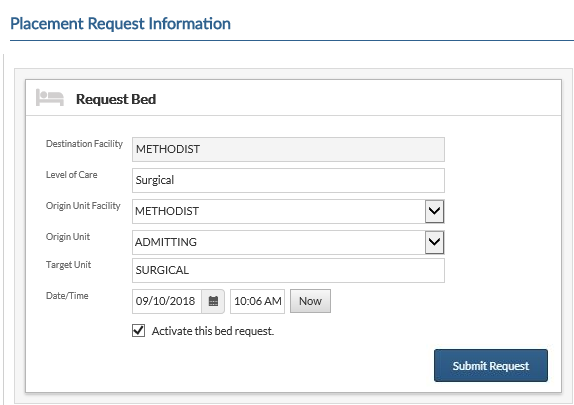Click the Level of Care label
The height and width of the screenshot is (405, 574).
71,175
